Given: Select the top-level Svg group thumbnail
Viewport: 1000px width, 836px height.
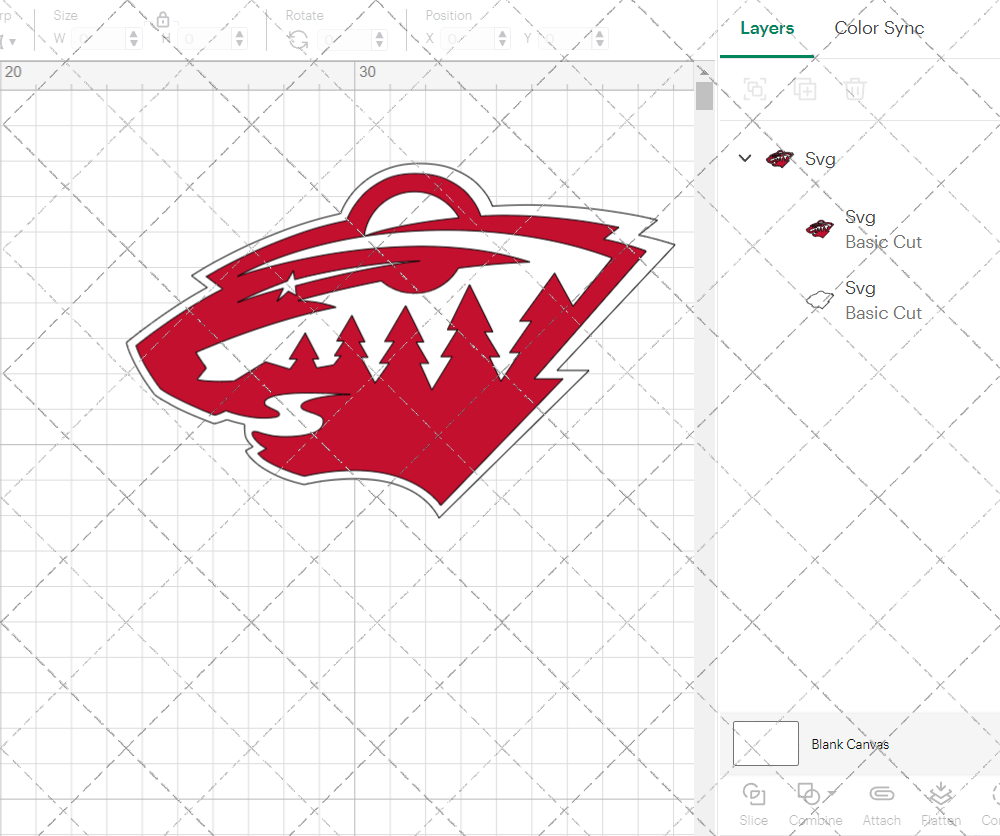Looking at the screenshot, I should (x=779, y=158).
